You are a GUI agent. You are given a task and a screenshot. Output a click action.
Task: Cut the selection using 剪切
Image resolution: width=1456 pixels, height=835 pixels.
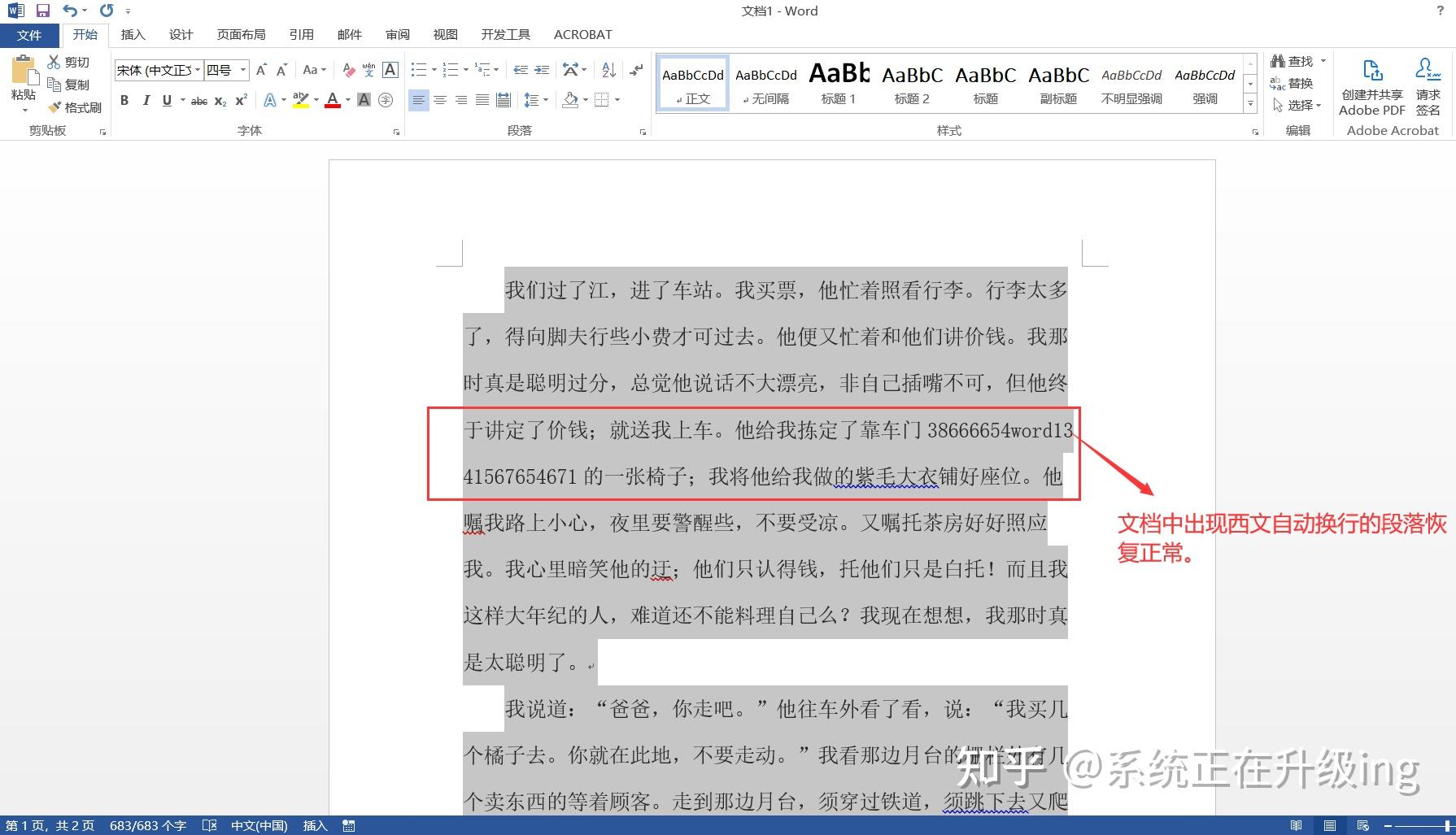tap(68, 62)
